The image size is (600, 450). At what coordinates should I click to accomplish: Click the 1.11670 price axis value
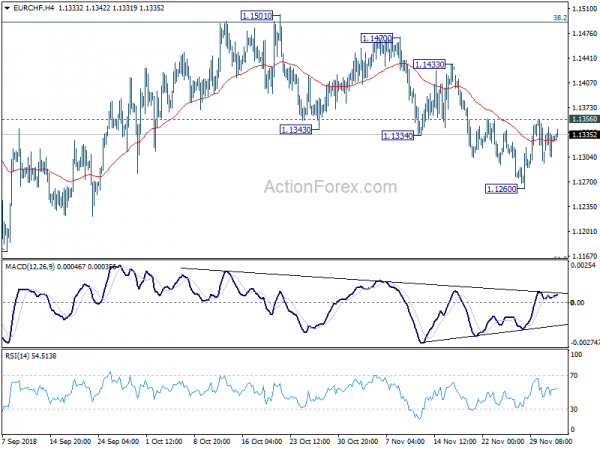(584, 256)
